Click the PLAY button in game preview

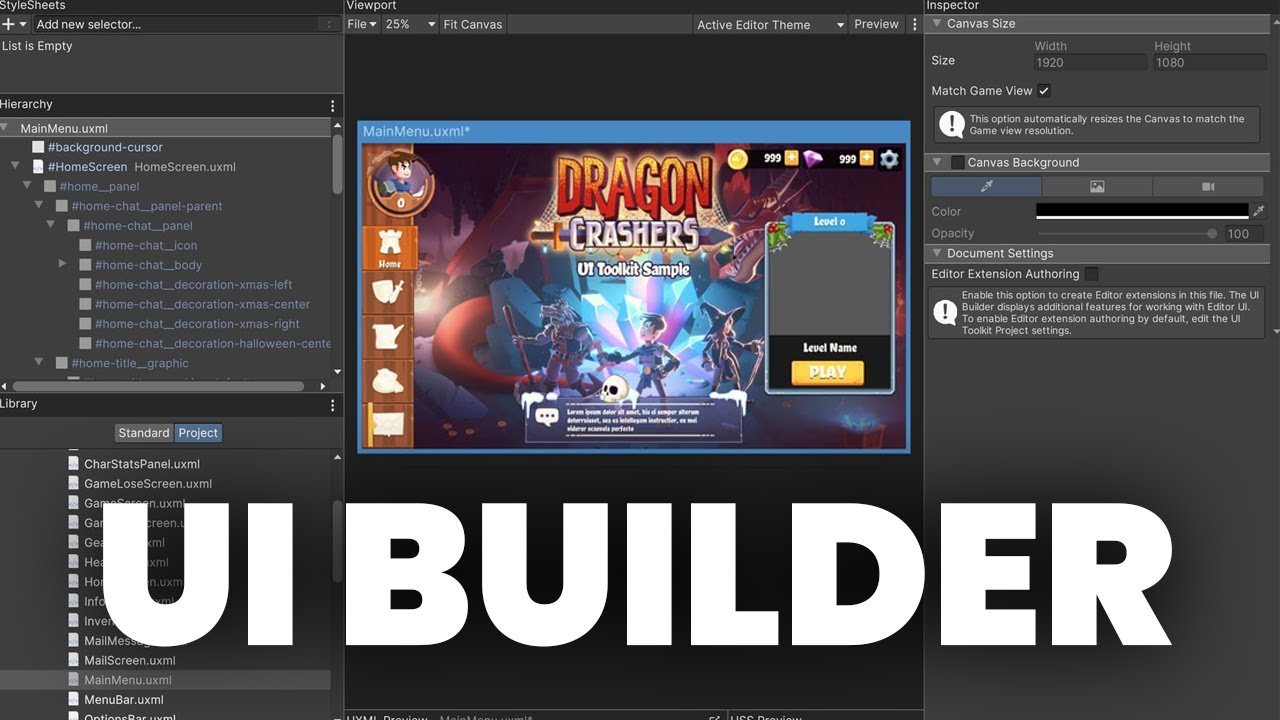pos(827,372)
